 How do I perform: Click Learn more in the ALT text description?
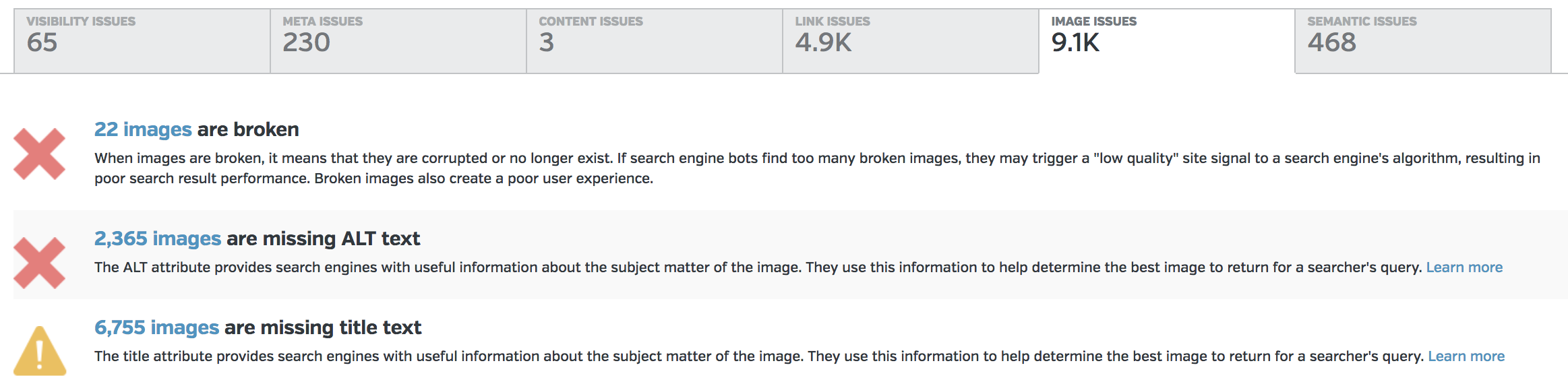coord(1464,267)
